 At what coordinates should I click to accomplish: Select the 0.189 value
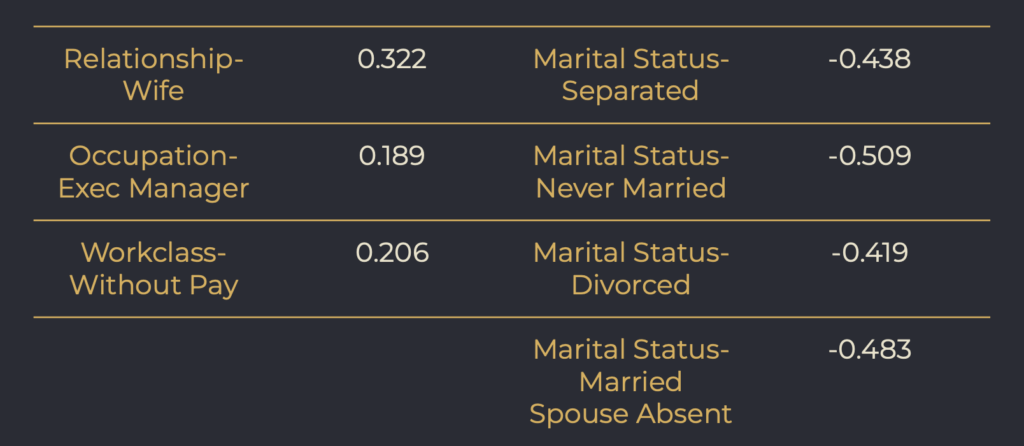(x=392, y=156)
